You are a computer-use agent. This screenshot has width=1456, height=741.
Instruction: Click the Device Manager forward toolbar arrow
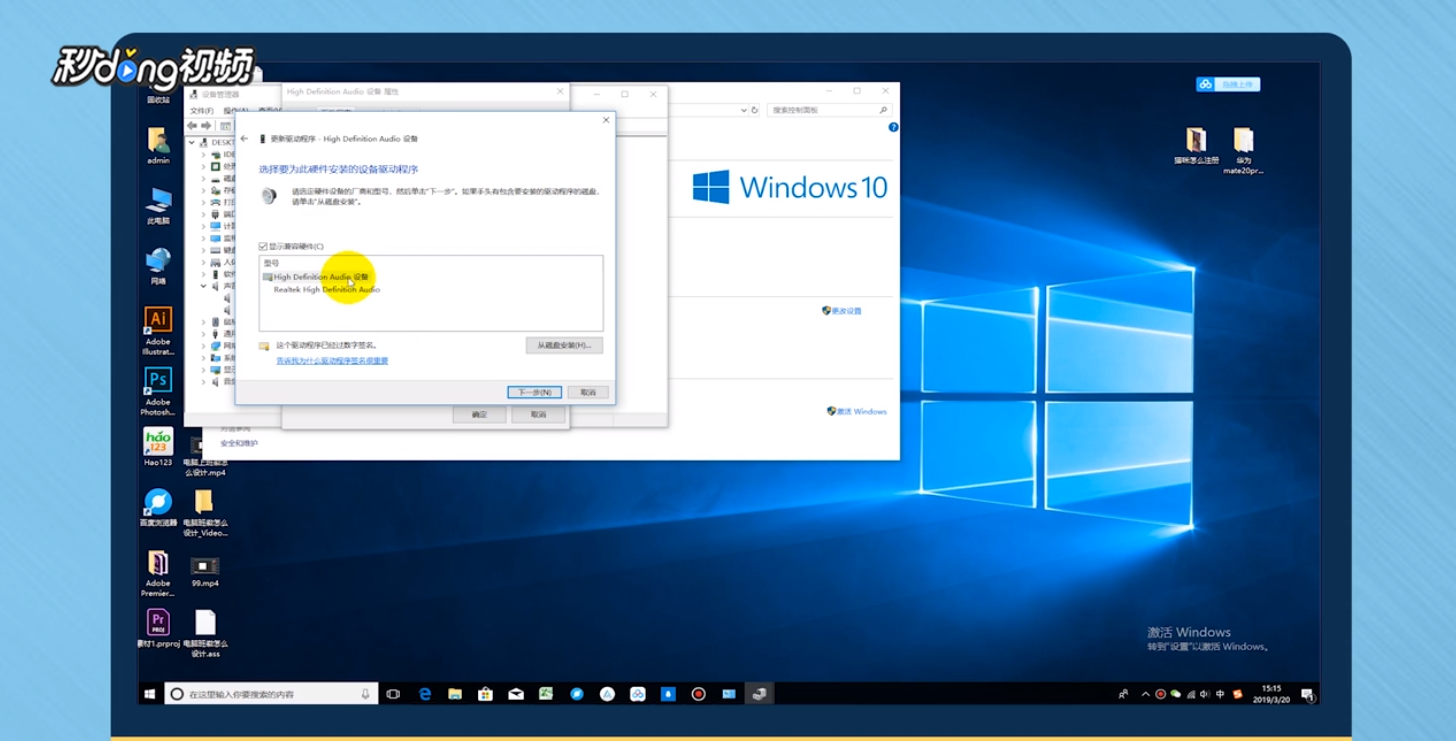(x=207, y=126)
